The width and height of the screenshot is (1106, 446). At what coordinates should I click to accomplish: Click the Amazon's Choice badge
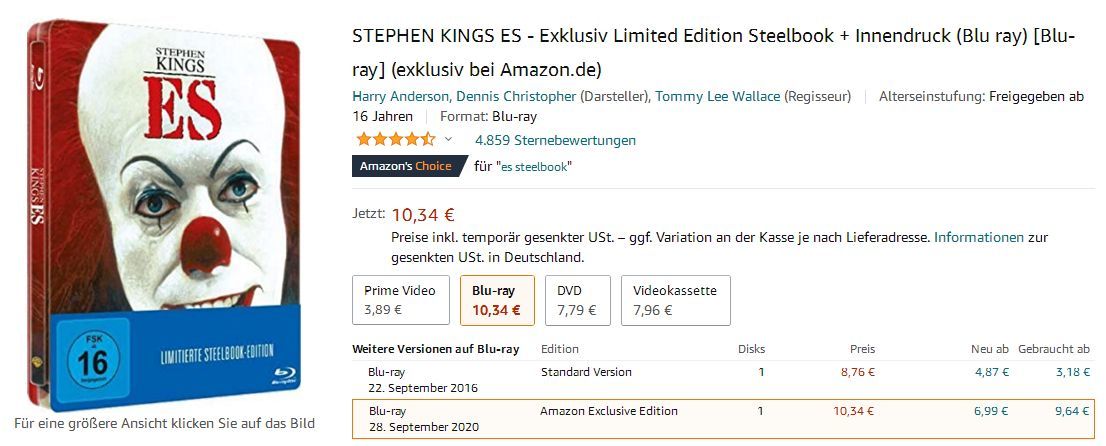coord(406,166)
